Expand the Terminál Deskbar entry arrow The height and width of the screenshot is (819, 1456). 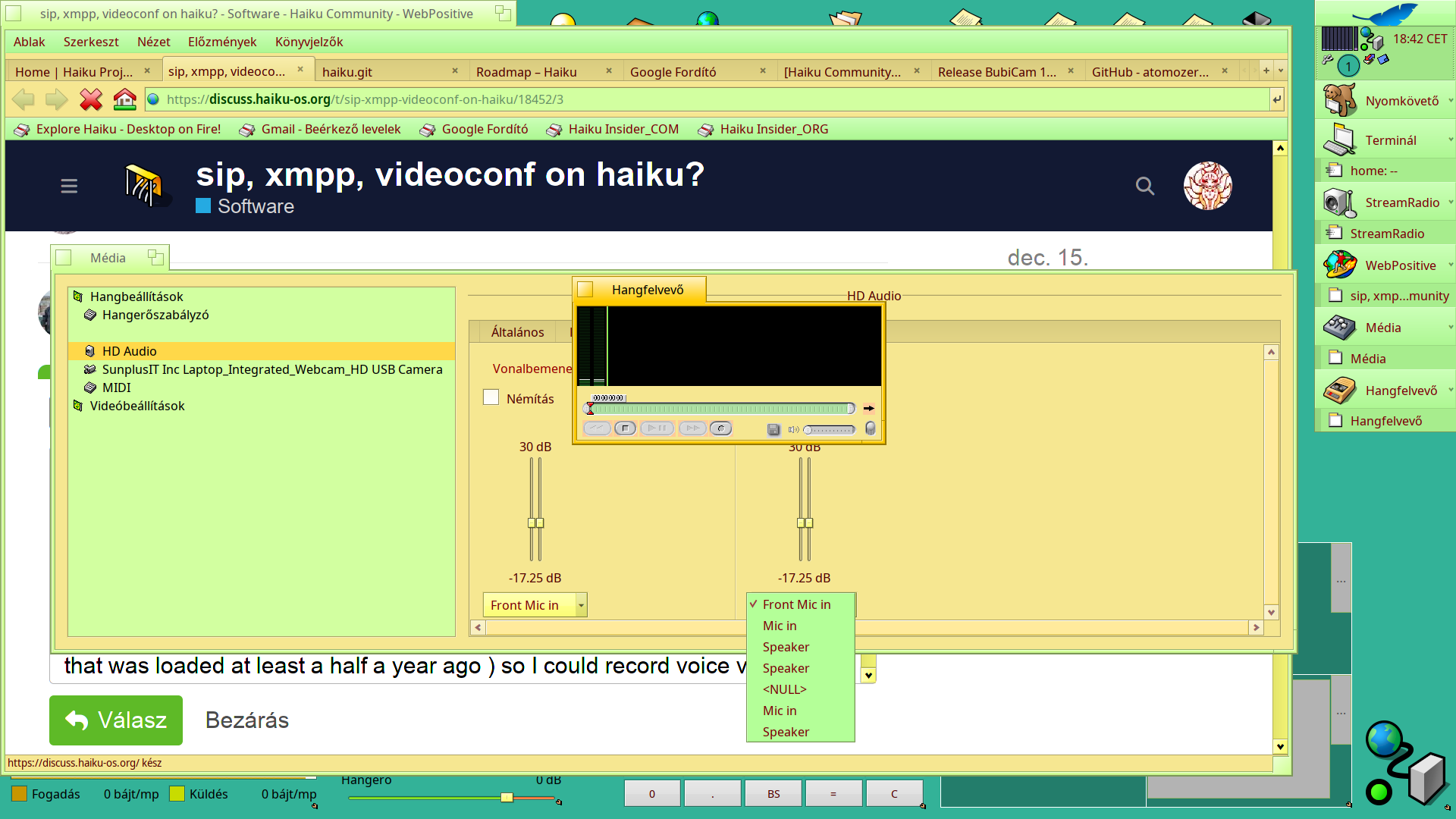(1450, 140)
